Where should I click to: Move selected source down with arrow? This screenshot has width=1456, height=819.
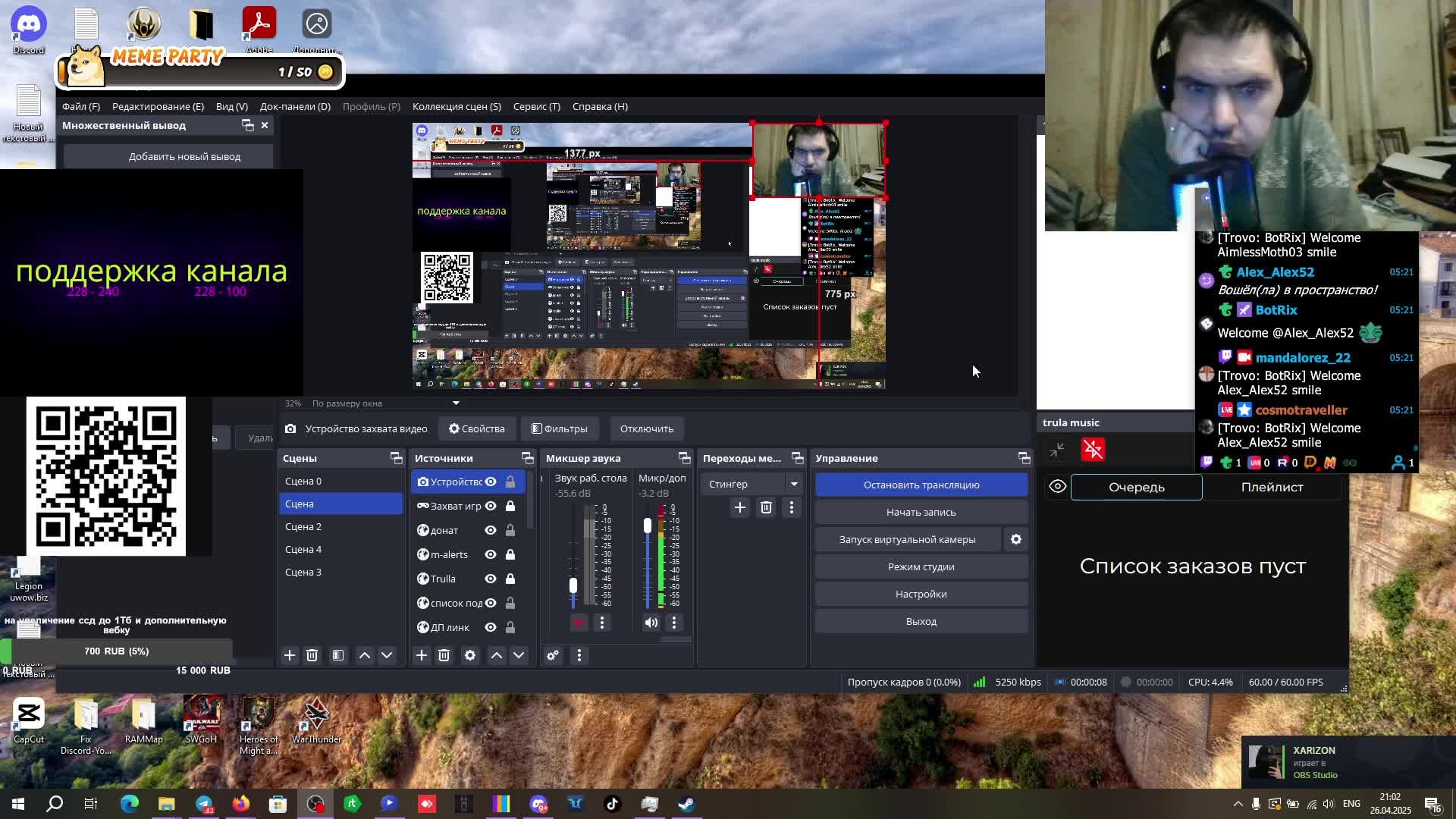click(519, 655)
